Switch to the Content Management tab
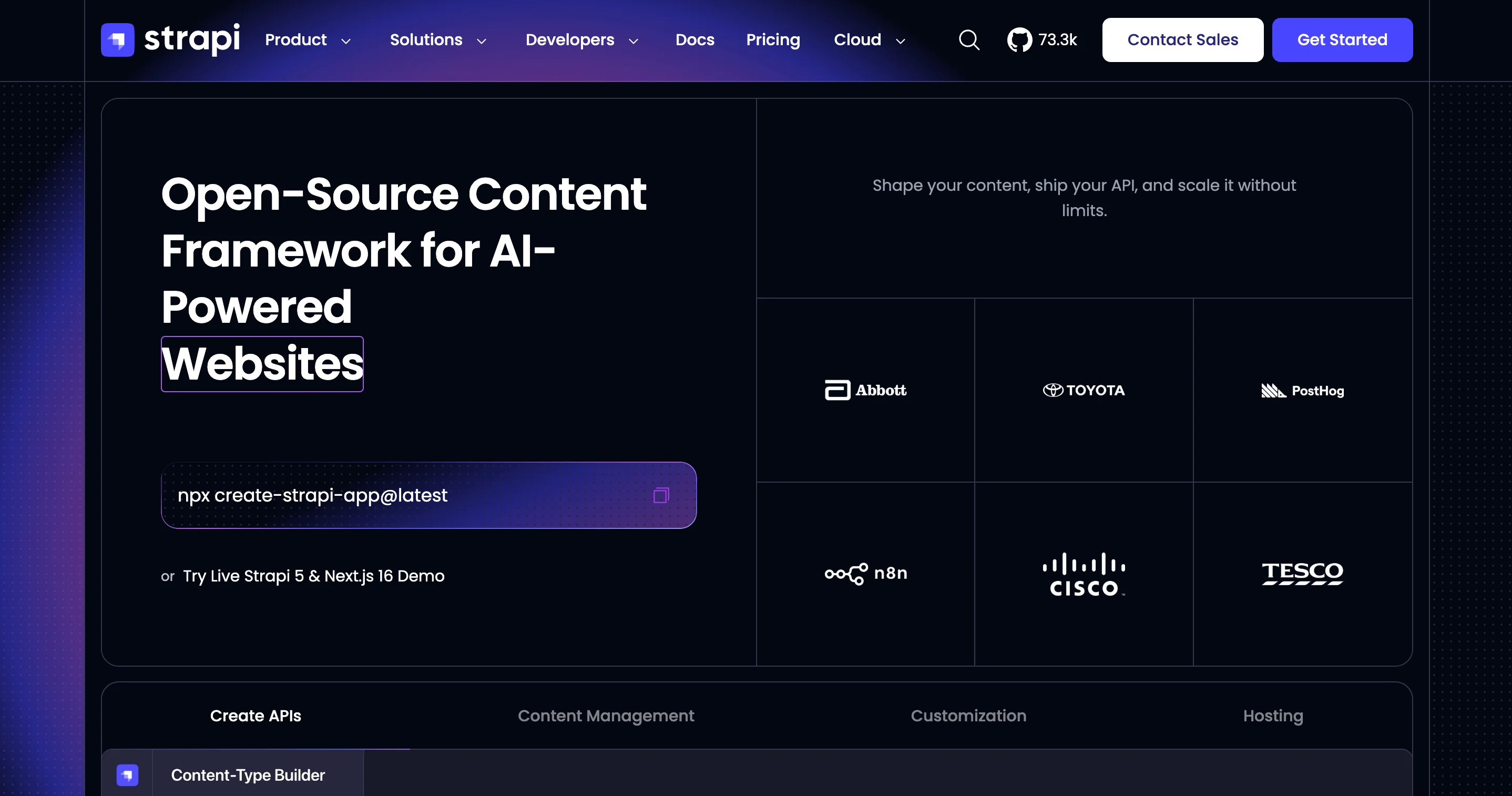This screenshot has height=796, width=1512. coord(606,716)
